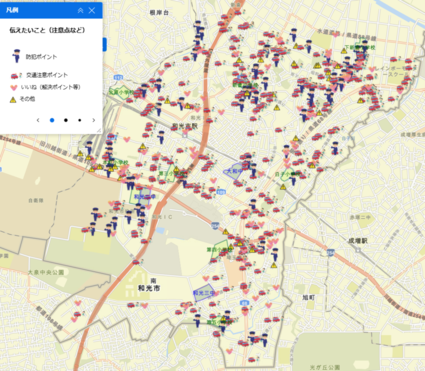Click the 根岸台 place label
The width and height of the screenshot is (425, 371).
click(159, 13)
